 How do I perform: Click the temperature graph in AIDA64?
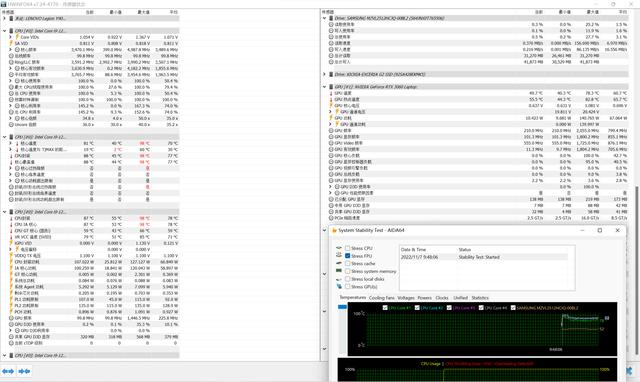[482, 329]
